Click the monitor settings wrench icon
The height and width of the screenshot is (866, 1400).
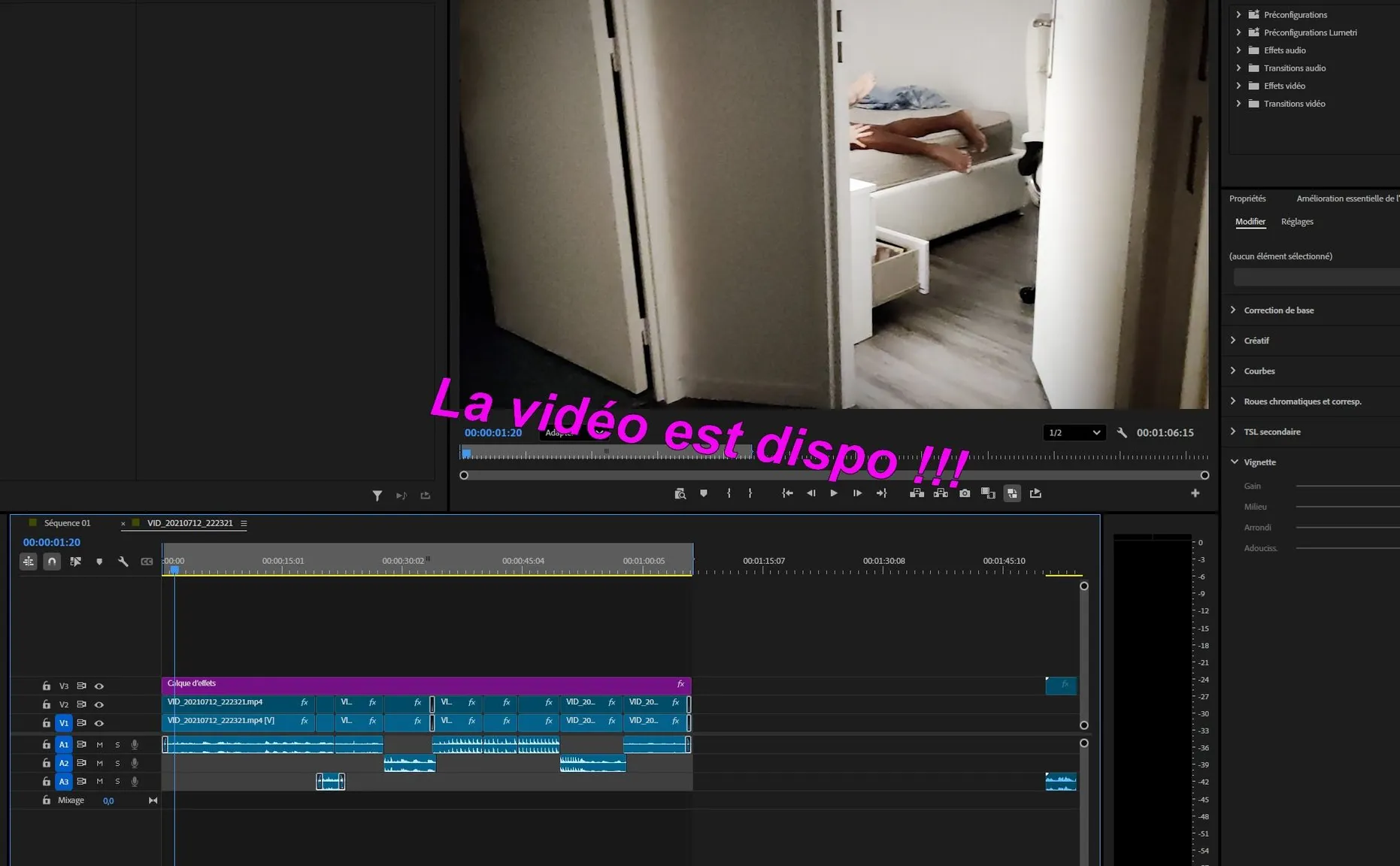click(x=1122, y=432)
